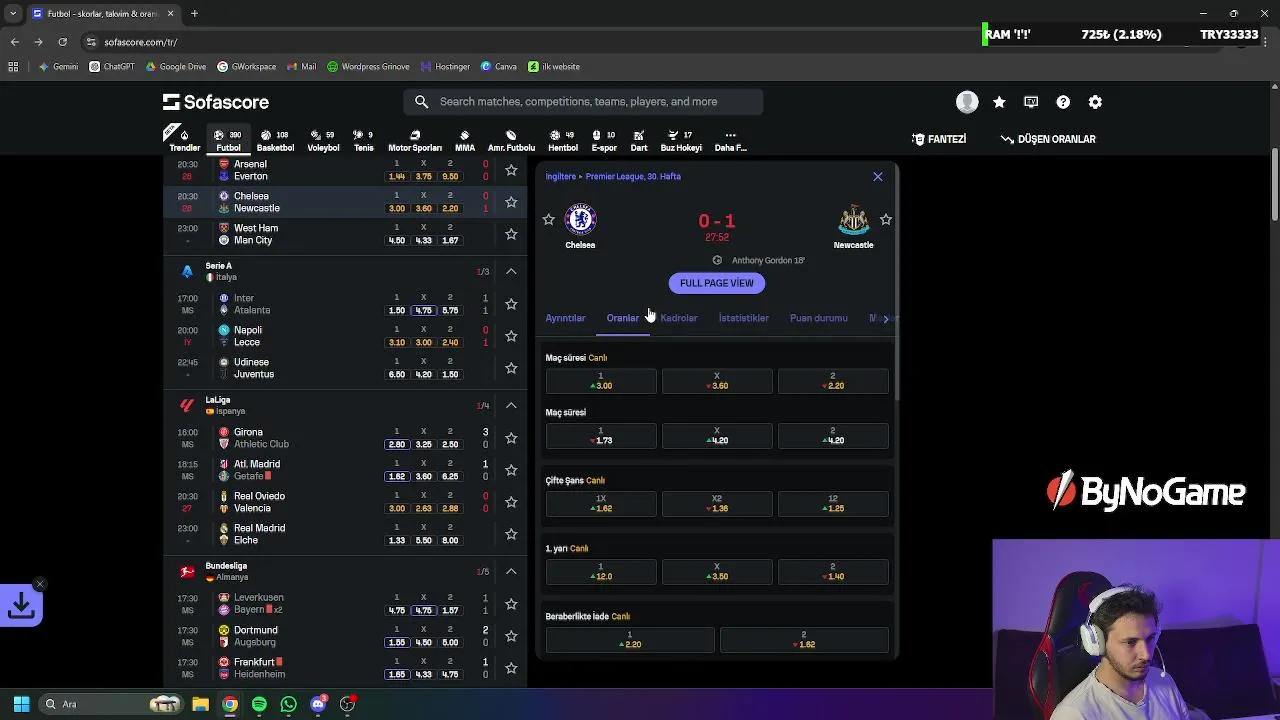
Task: Reload the page in Chrome
Action: tap(62, 42)
